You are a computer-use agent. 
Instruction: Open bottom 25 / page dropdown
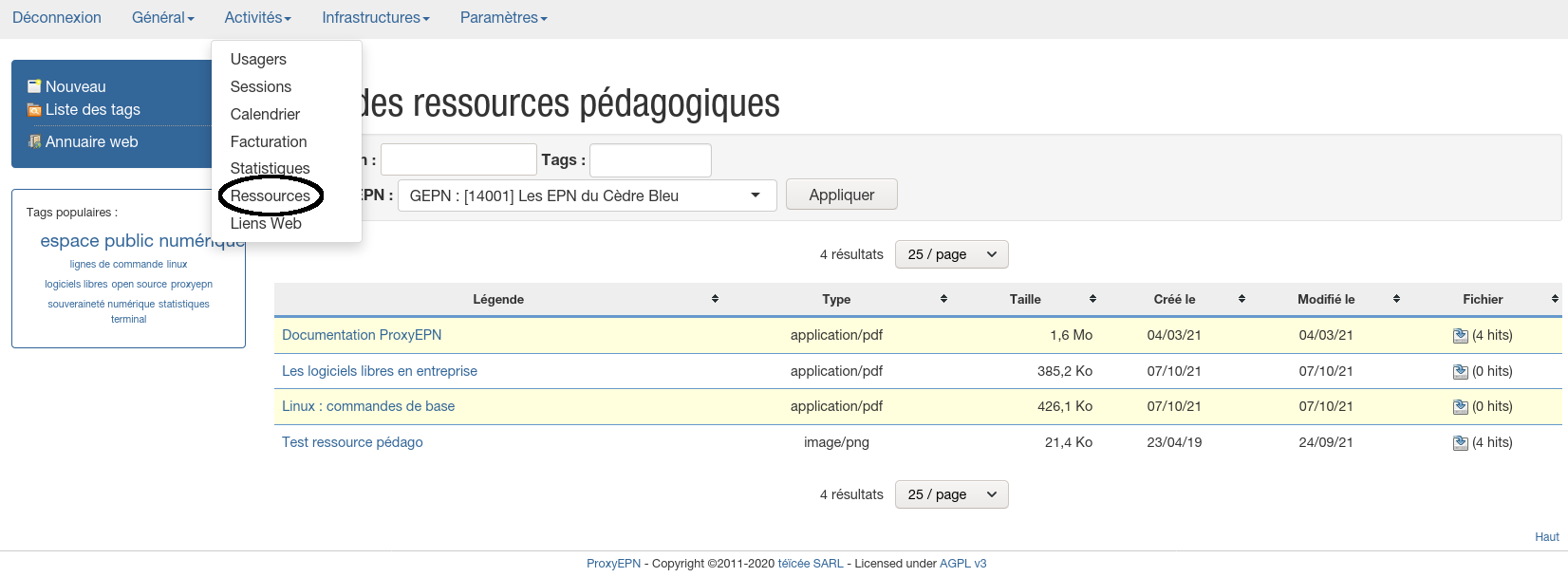tap(951, 494)
